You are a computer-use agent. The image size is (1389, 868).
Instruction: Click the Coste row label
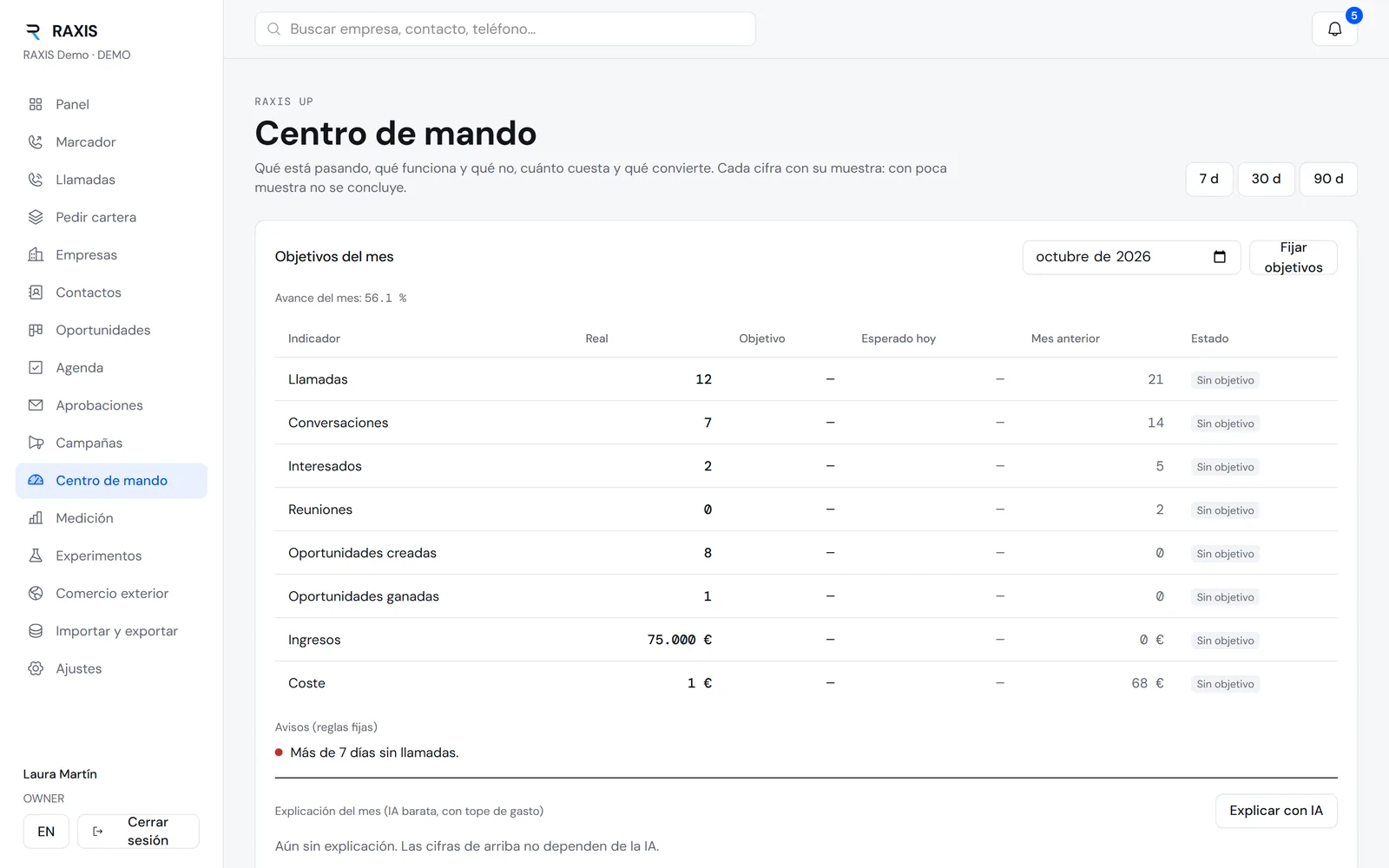tap(306, 683)
